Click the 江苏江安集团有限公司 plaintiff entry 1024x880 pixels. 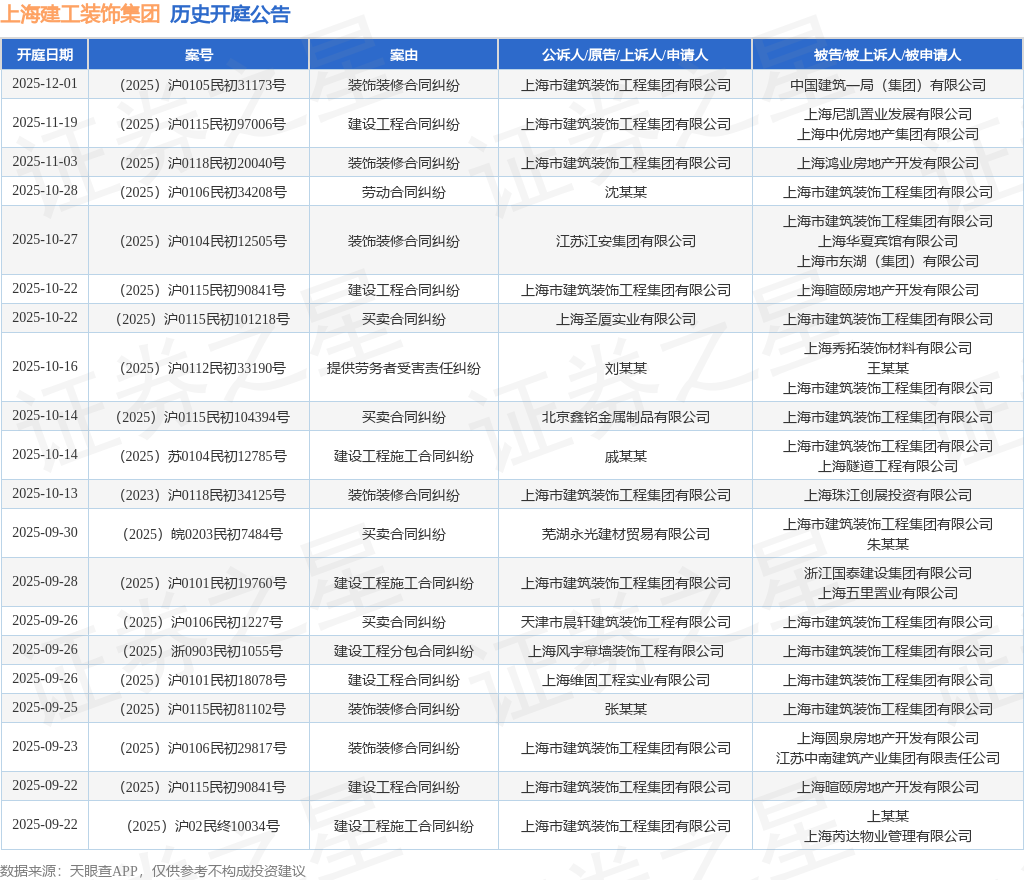point(626,239)
